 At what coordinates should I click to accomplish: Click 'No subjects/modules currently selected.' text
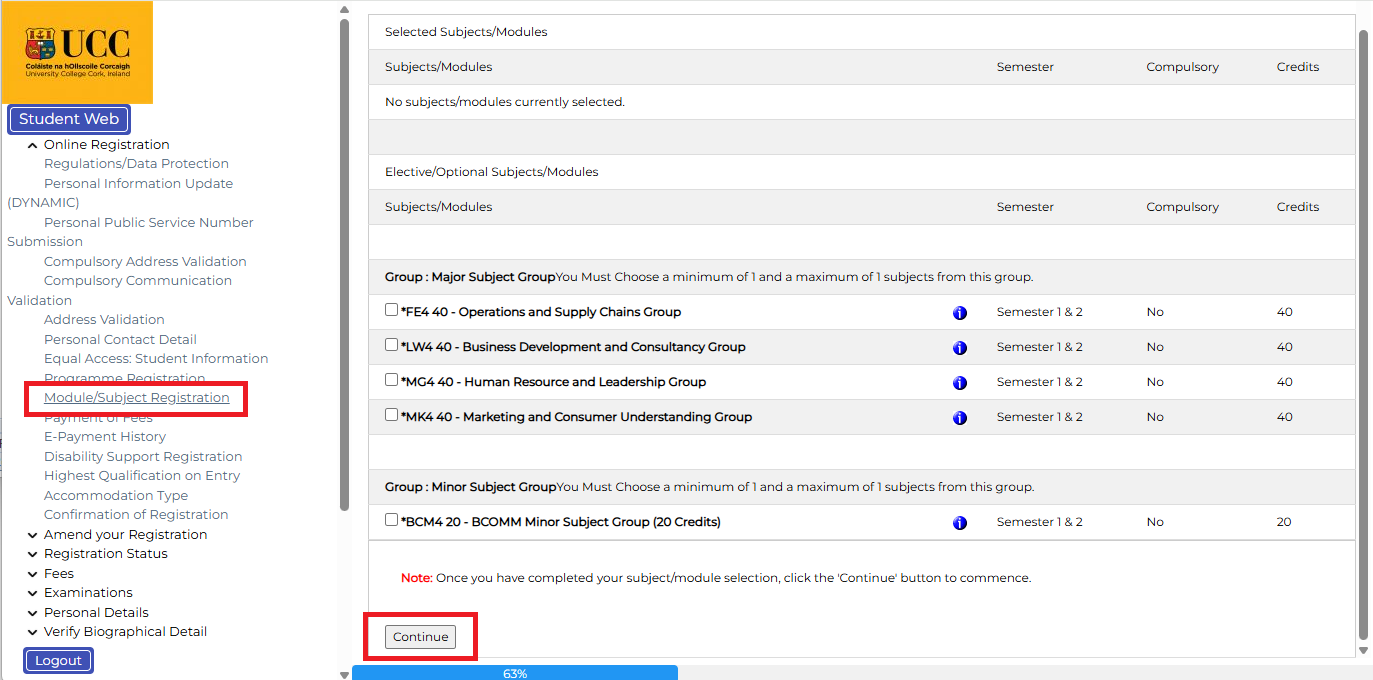(x=505, y=102)
